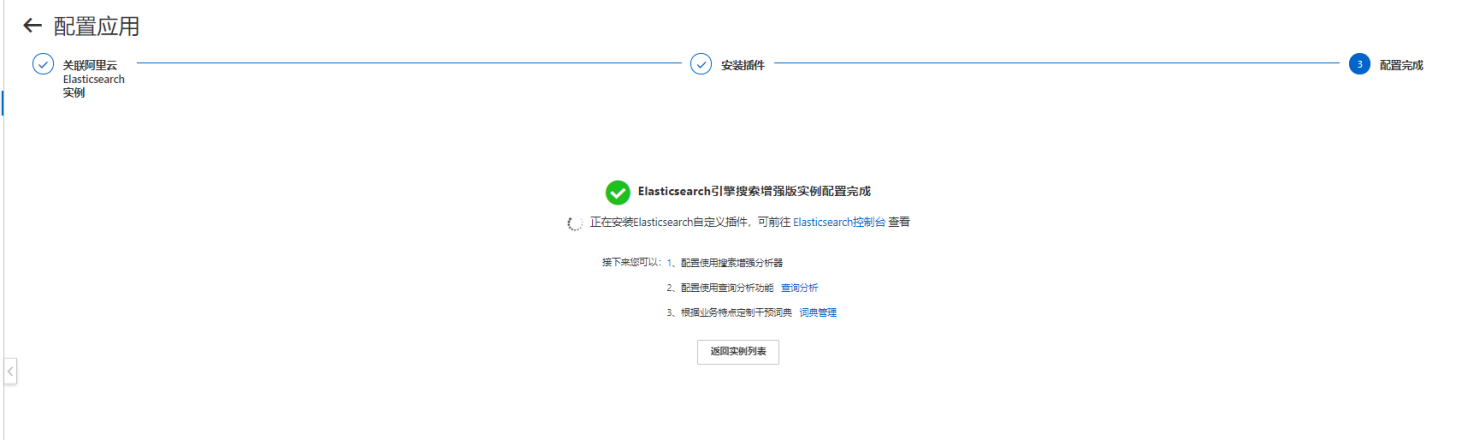Open the 词典管理 link
Image resolution: width=1468 pixels, height=440 pixels.
pyautogui.click(x=818, y=313)
